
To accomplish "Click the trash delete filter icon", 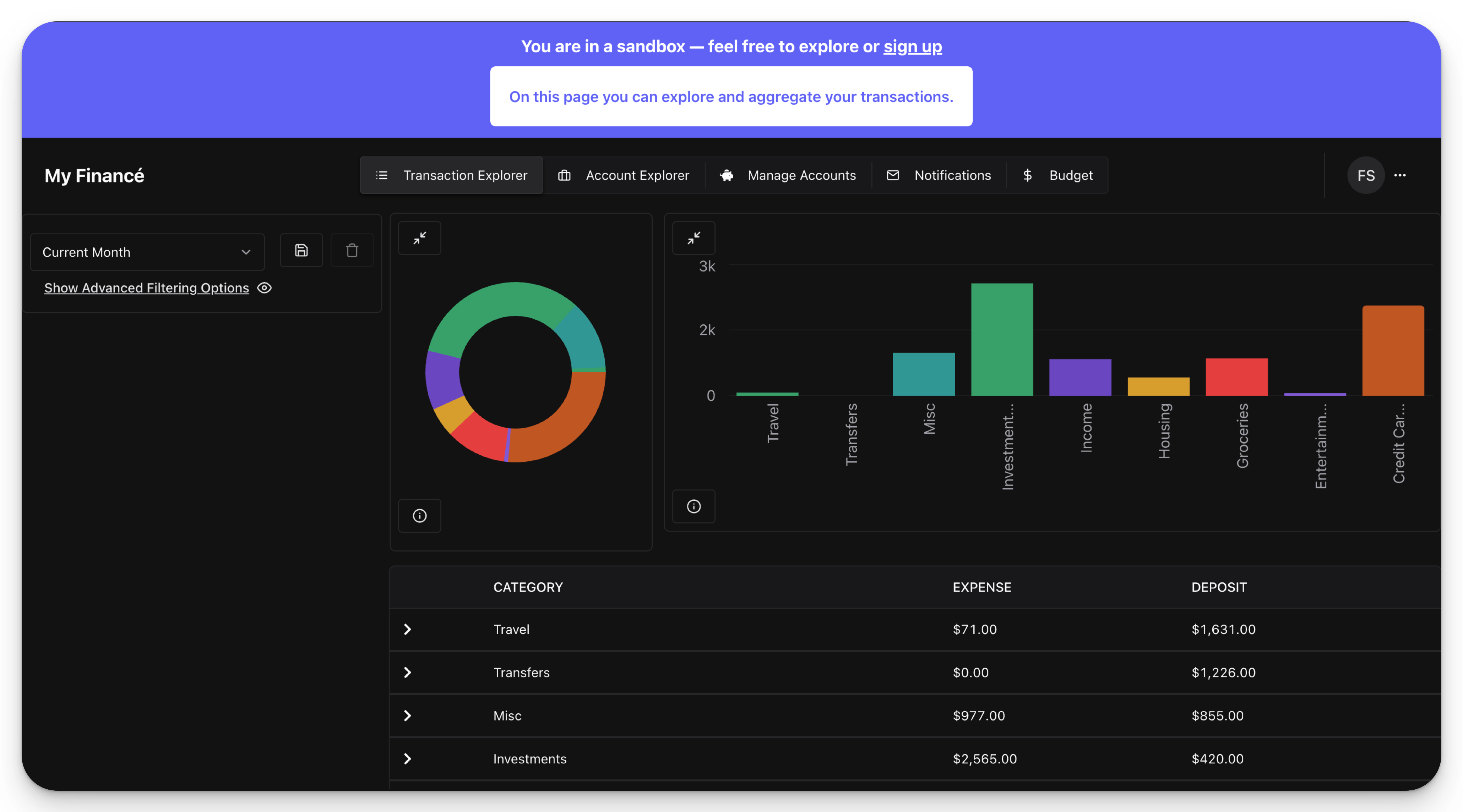I will [352, 250].
